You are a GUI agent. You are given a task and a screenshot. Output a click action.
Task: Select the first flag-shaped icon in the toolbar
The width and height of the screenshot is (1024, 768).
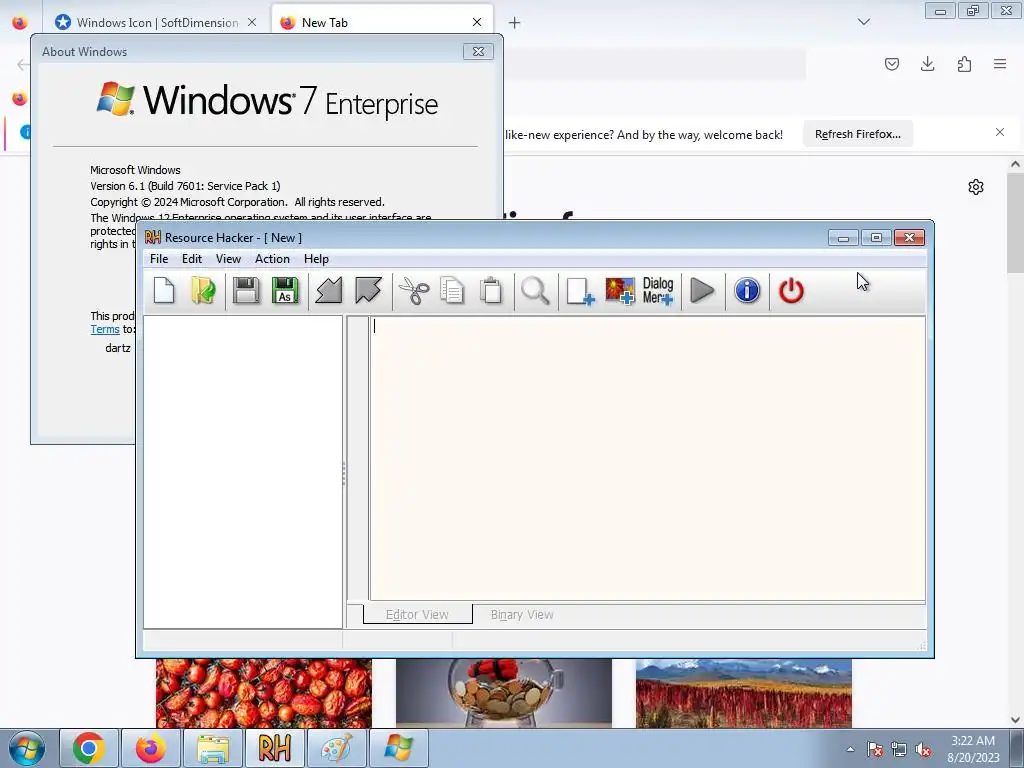click(x=328, y=291)
